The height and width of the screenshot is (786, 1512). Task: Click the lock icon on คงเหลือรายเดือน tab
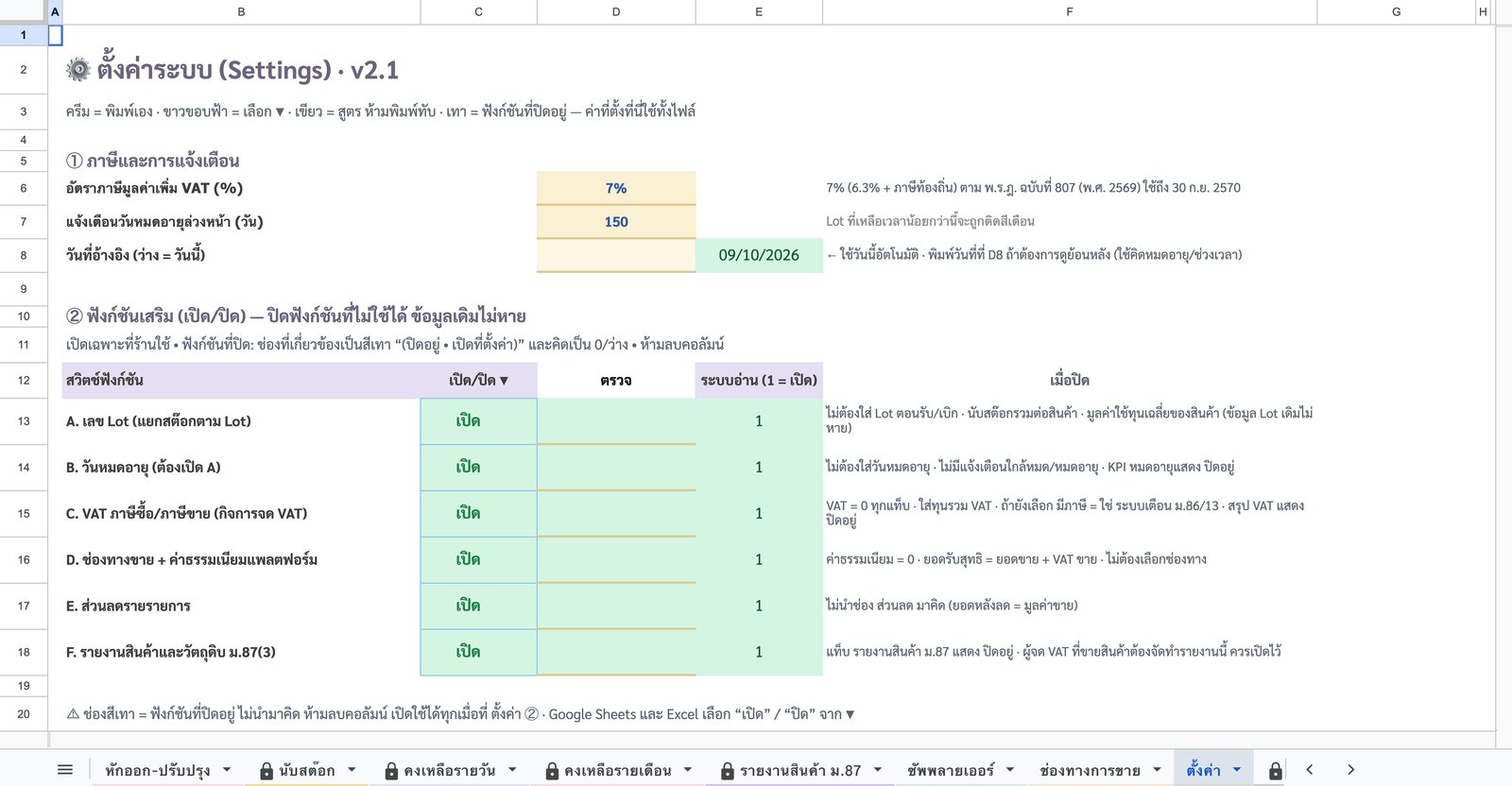click(x=552, y=771)
